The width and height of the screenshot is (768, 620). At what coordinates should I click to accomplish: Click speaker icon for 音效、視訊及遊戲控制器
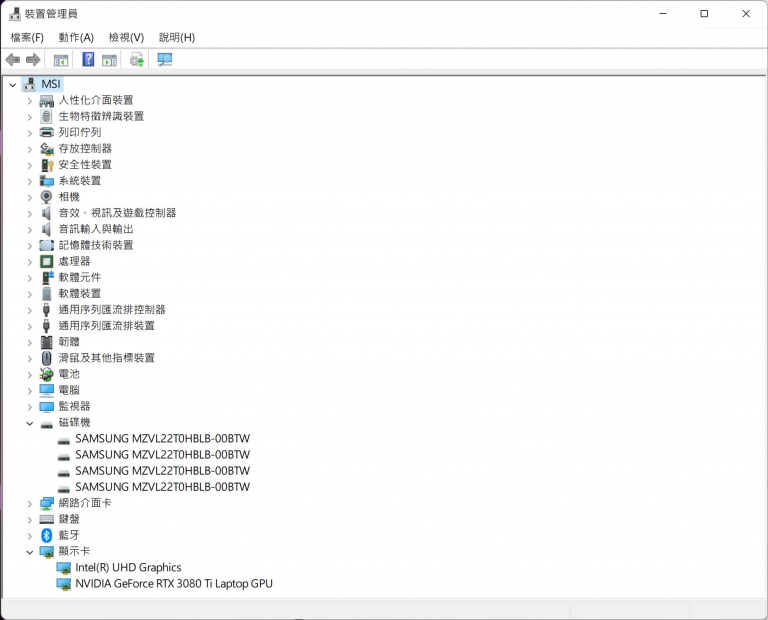(x=46, y=213)
